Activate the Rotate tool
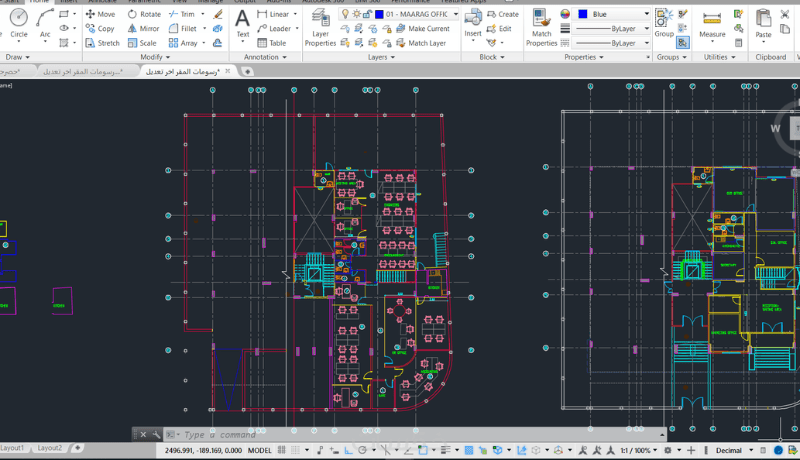The height and width of the screenshot is (460, 800). tap(144, 14)
